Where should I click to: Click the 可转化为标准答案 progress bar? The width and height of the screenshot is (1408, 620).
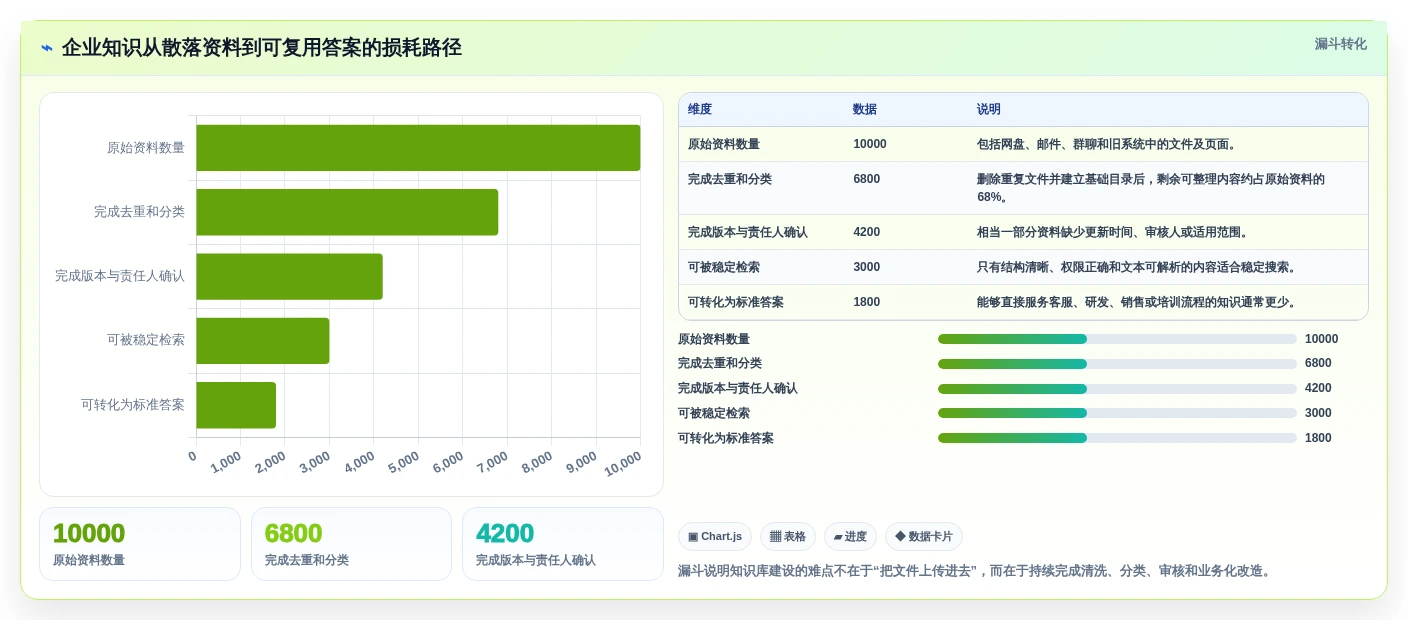tap(1117, 438)
